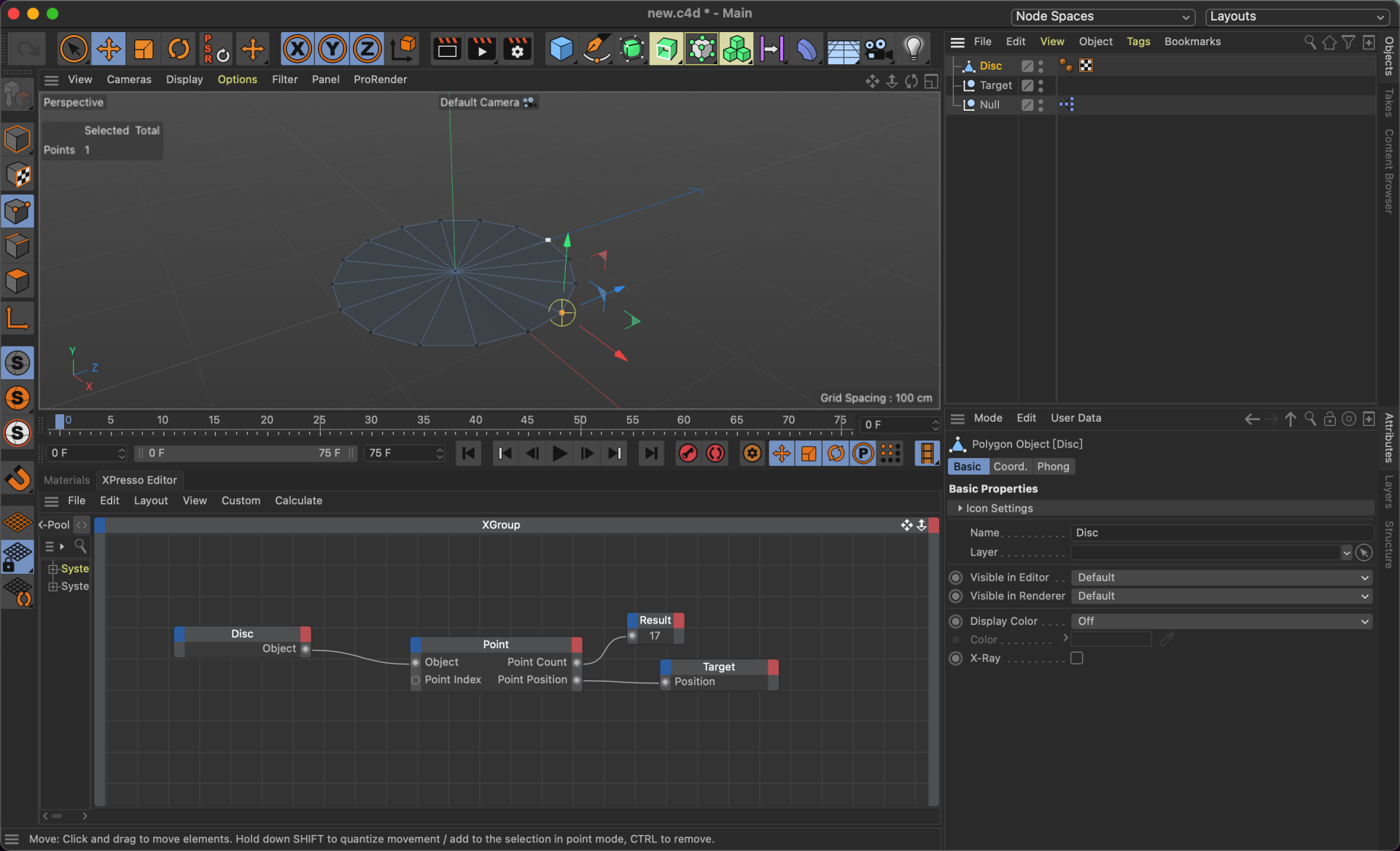Add a Light object

(x=913, y=49)
